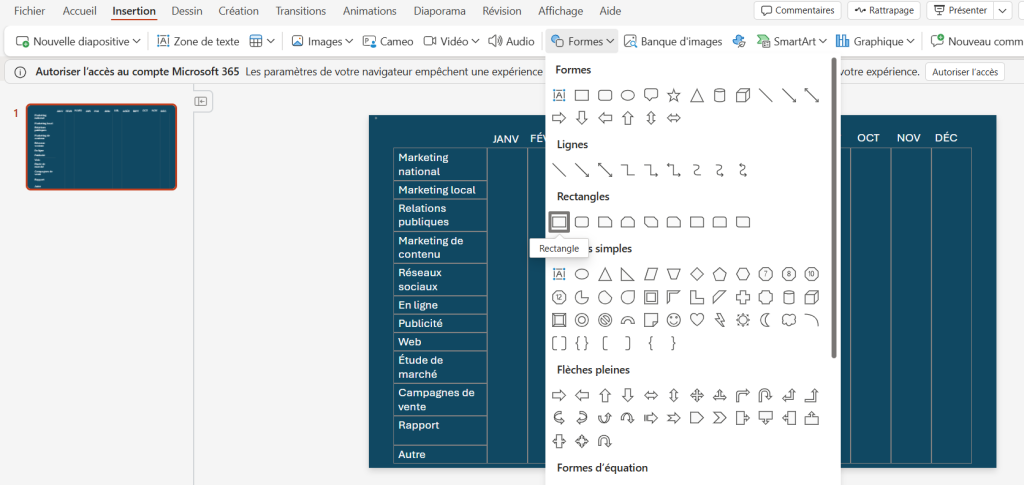Open Banque d'images

pos(673,41)
